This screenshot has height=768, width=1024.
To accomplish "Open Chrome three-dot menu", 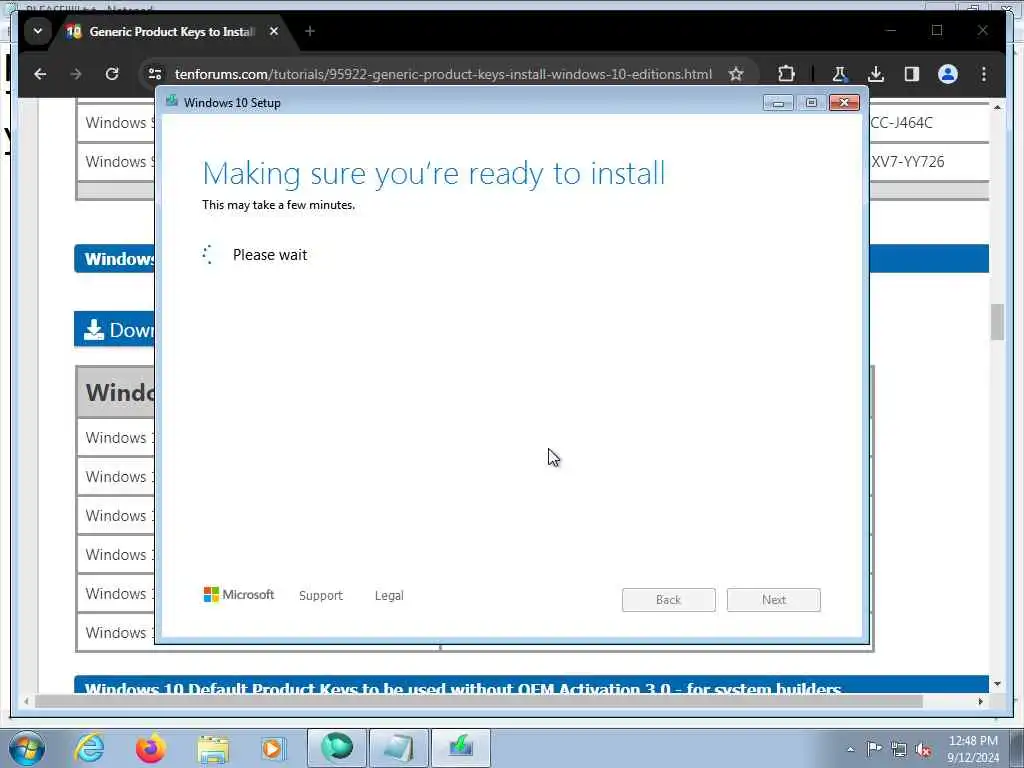I will [x=984, y=74].
